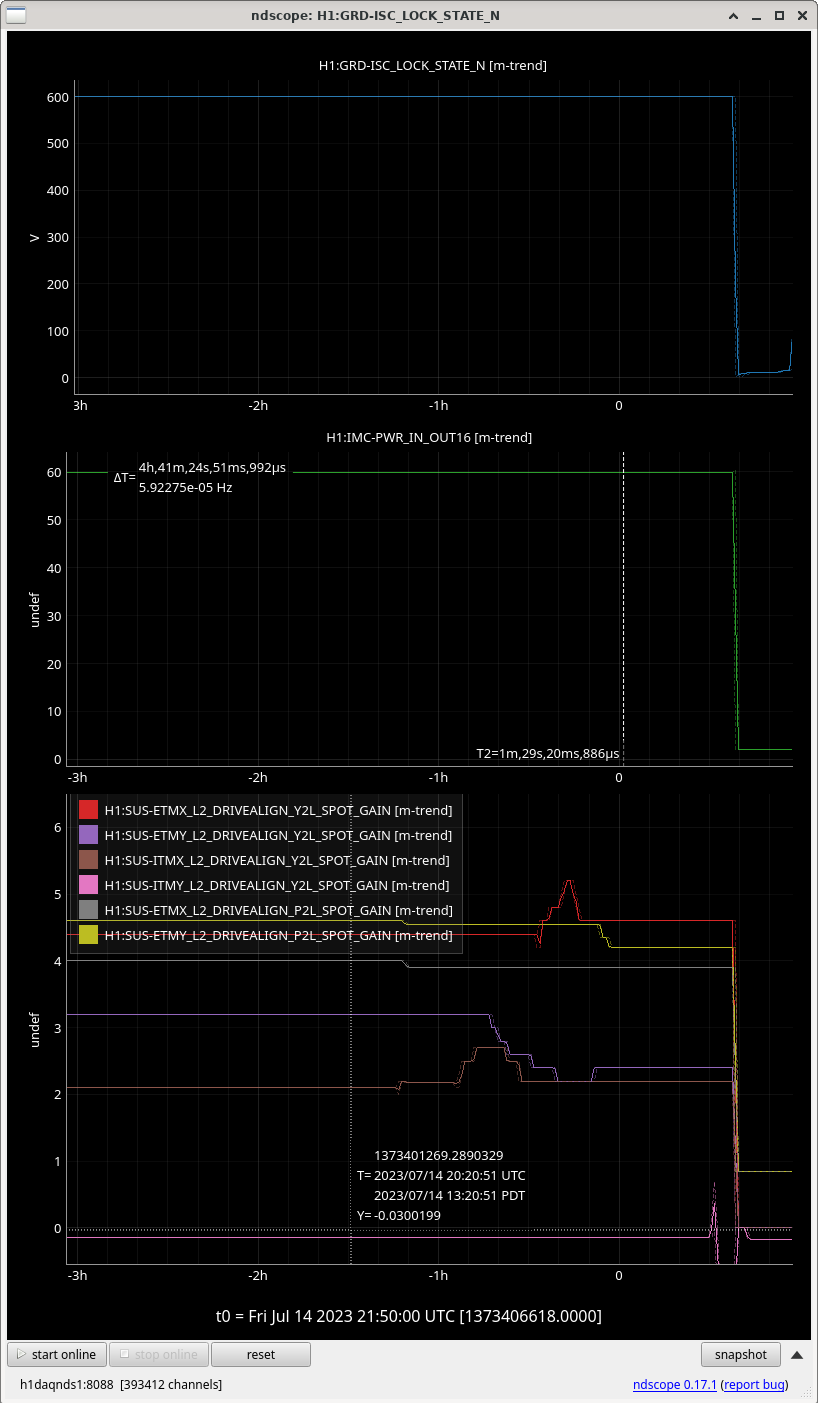The width and height of the screenshot is (818, 1403).
Task: Minimize the ndscope window
Action: pos(757,15)
